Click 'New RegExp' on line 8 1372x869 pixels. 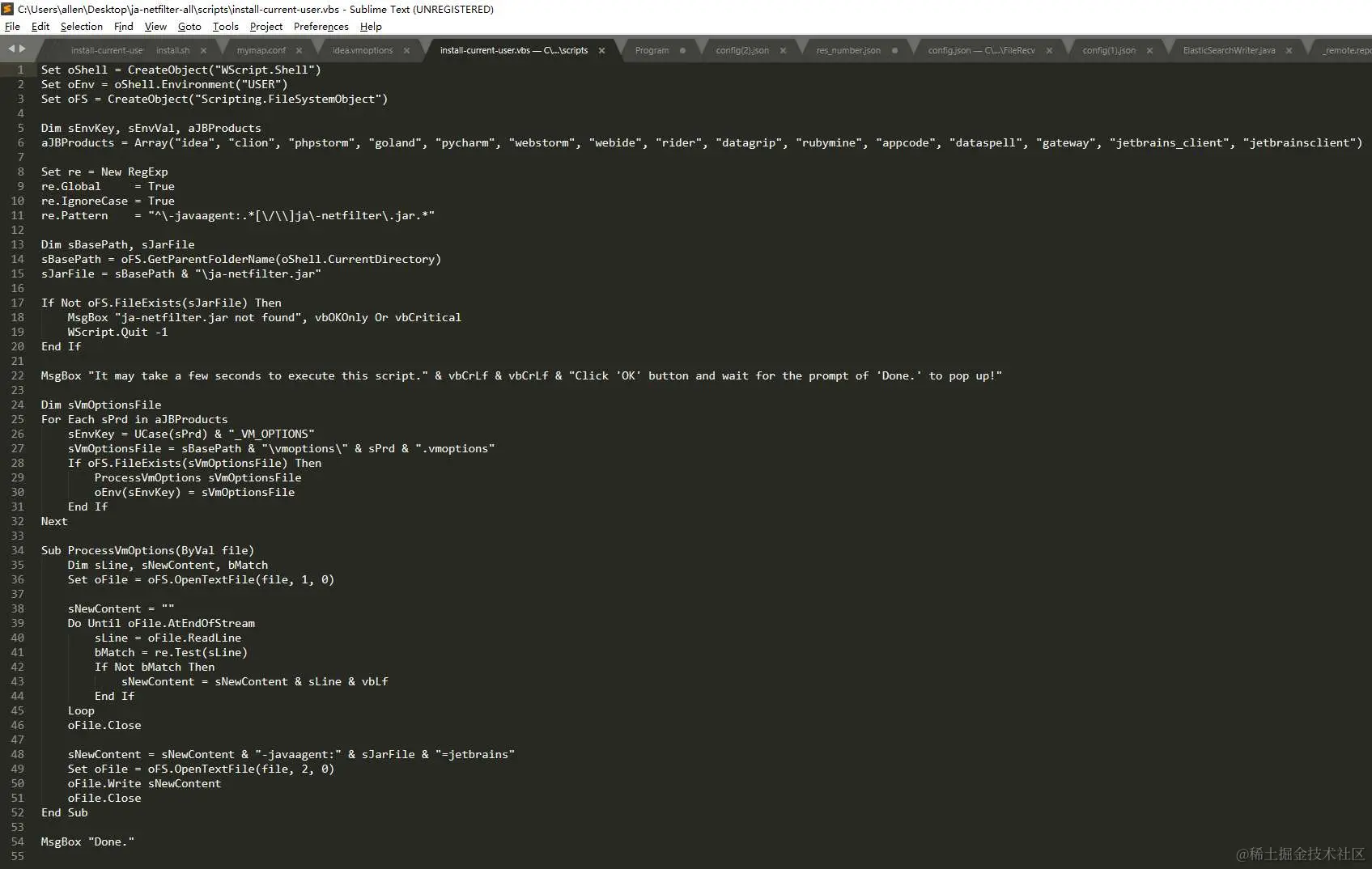134,172
